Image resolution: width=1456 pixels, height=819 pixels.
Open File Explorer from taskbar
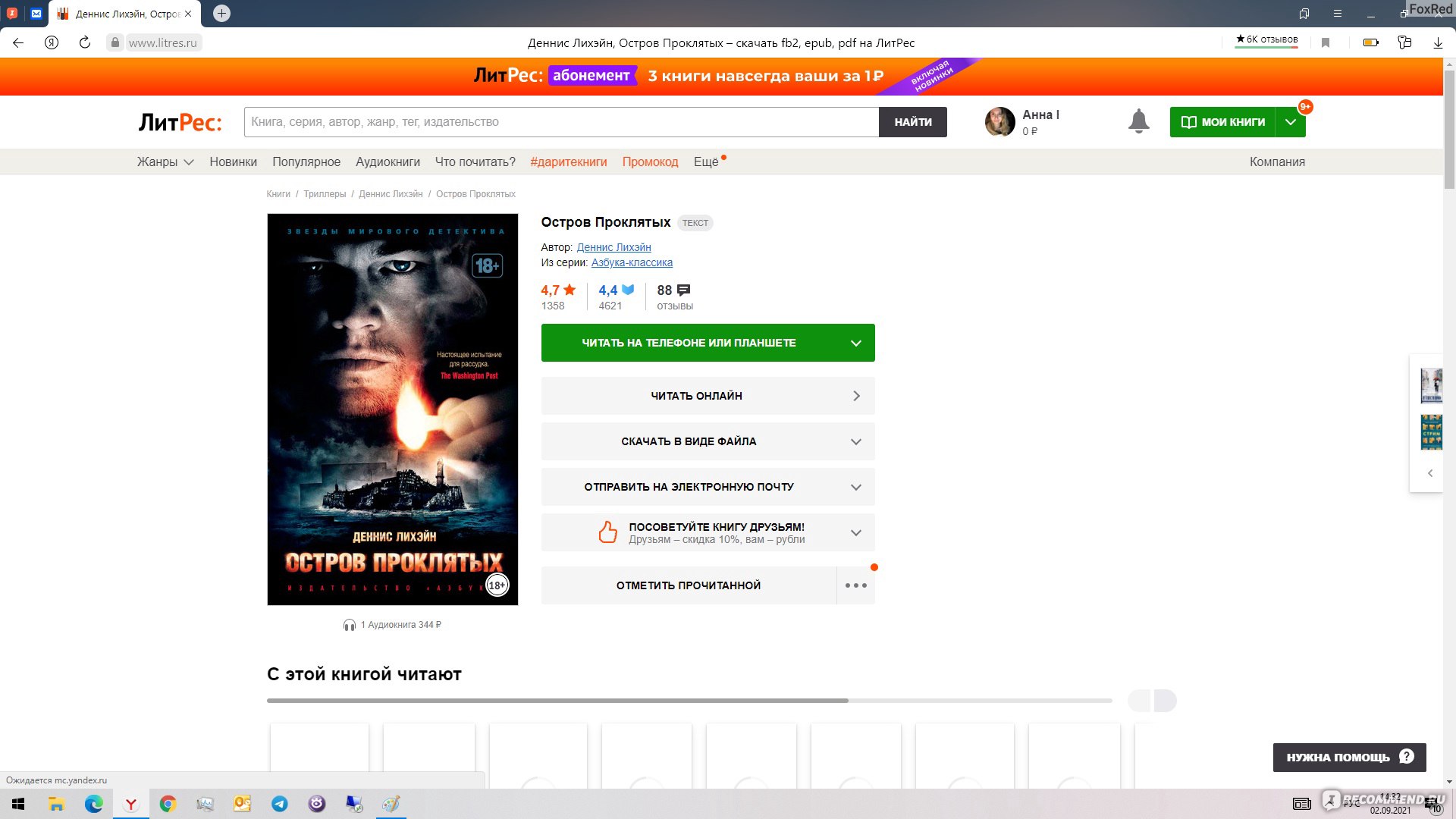(56, 804)
